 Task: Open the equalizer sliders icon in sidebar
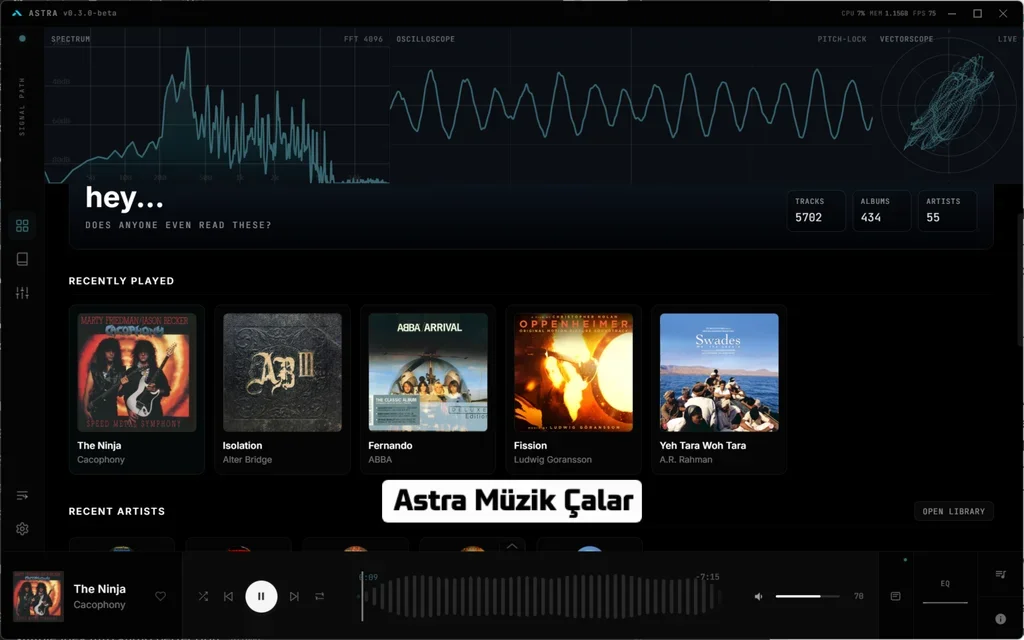point(22,293)
